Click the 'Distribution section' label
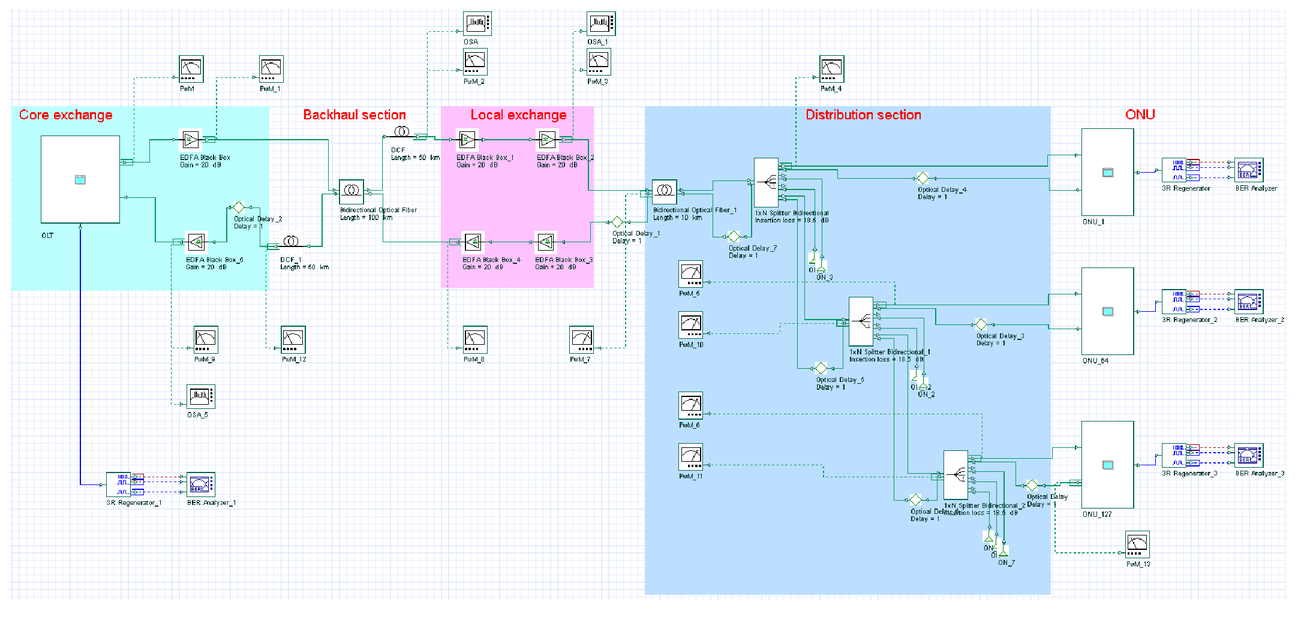 (864, 115)
